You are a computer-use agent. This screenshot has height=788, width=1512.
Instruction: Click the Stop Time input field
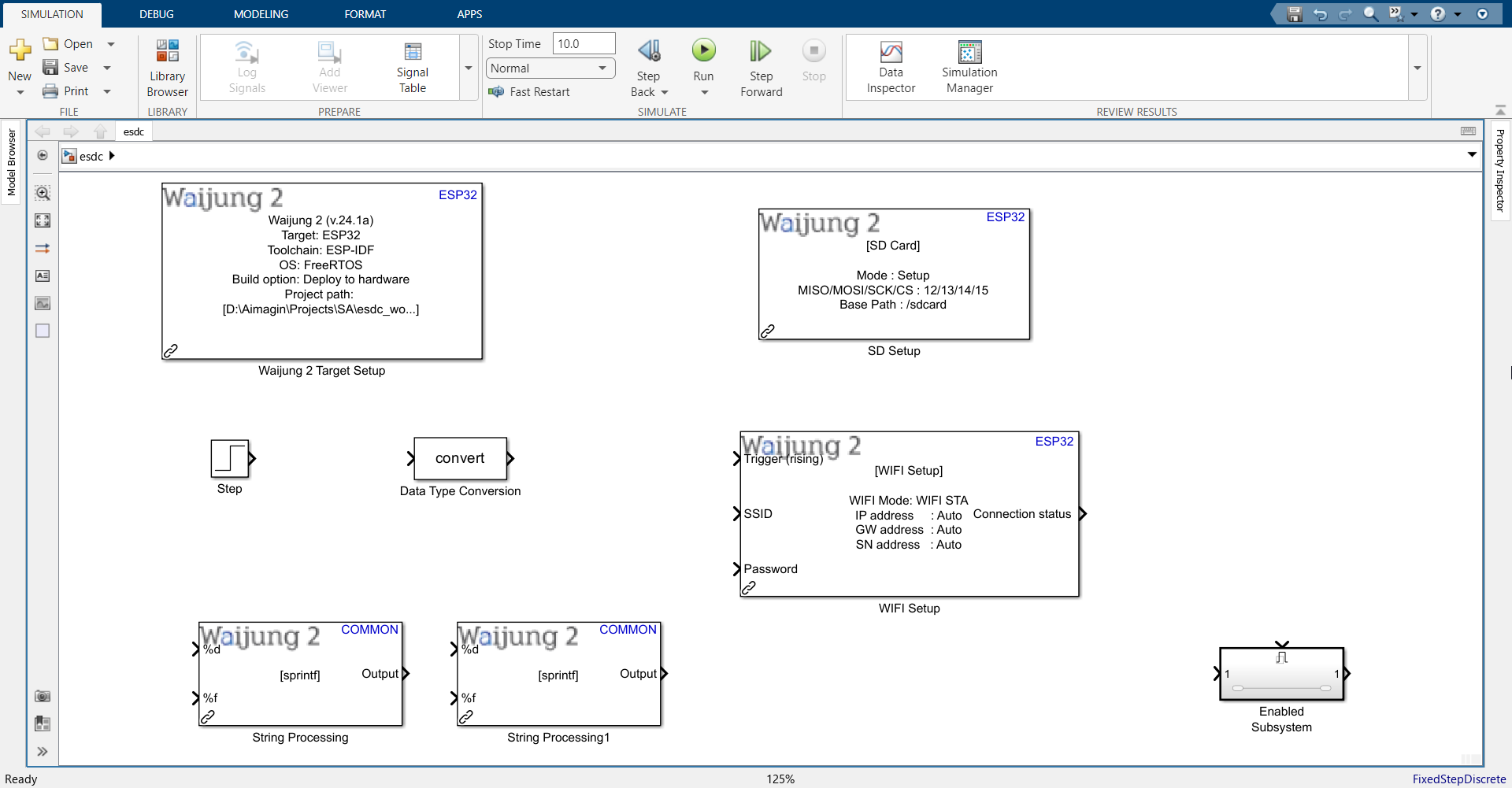click(584, 44)
